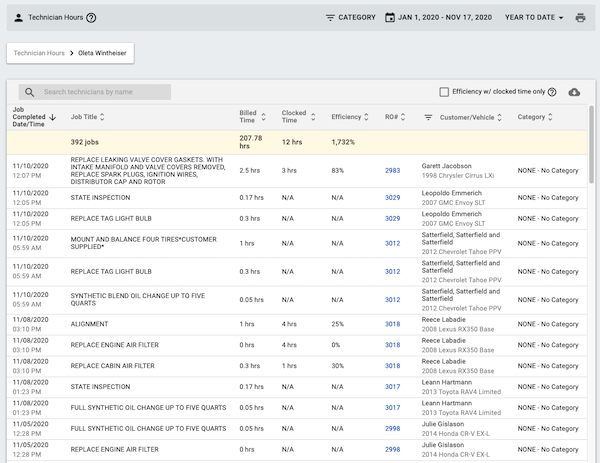Image resolution: width=600 pixels, height=463 pixels.
Task: Open RO# 3029 for STATE INSPECTION row
Action: click(x=392, y=198)
